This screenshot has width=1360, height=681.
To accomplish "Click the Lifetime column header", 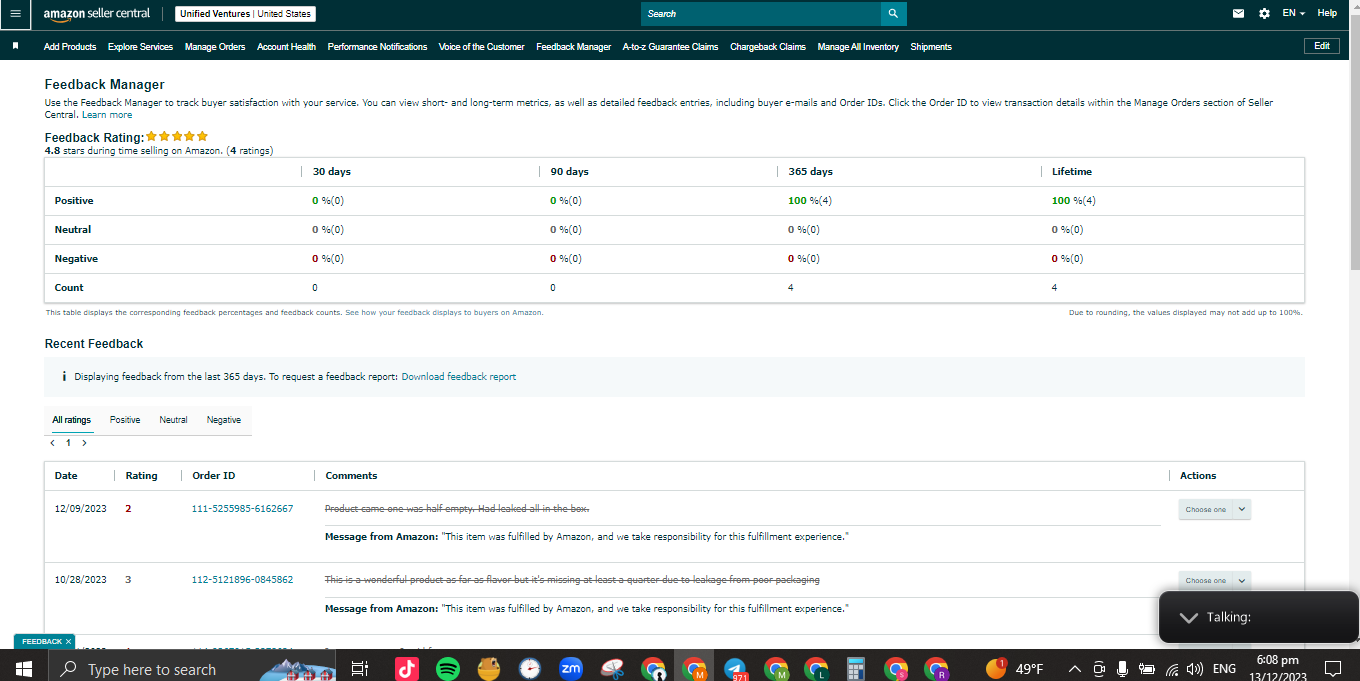I will (1072, 172).
